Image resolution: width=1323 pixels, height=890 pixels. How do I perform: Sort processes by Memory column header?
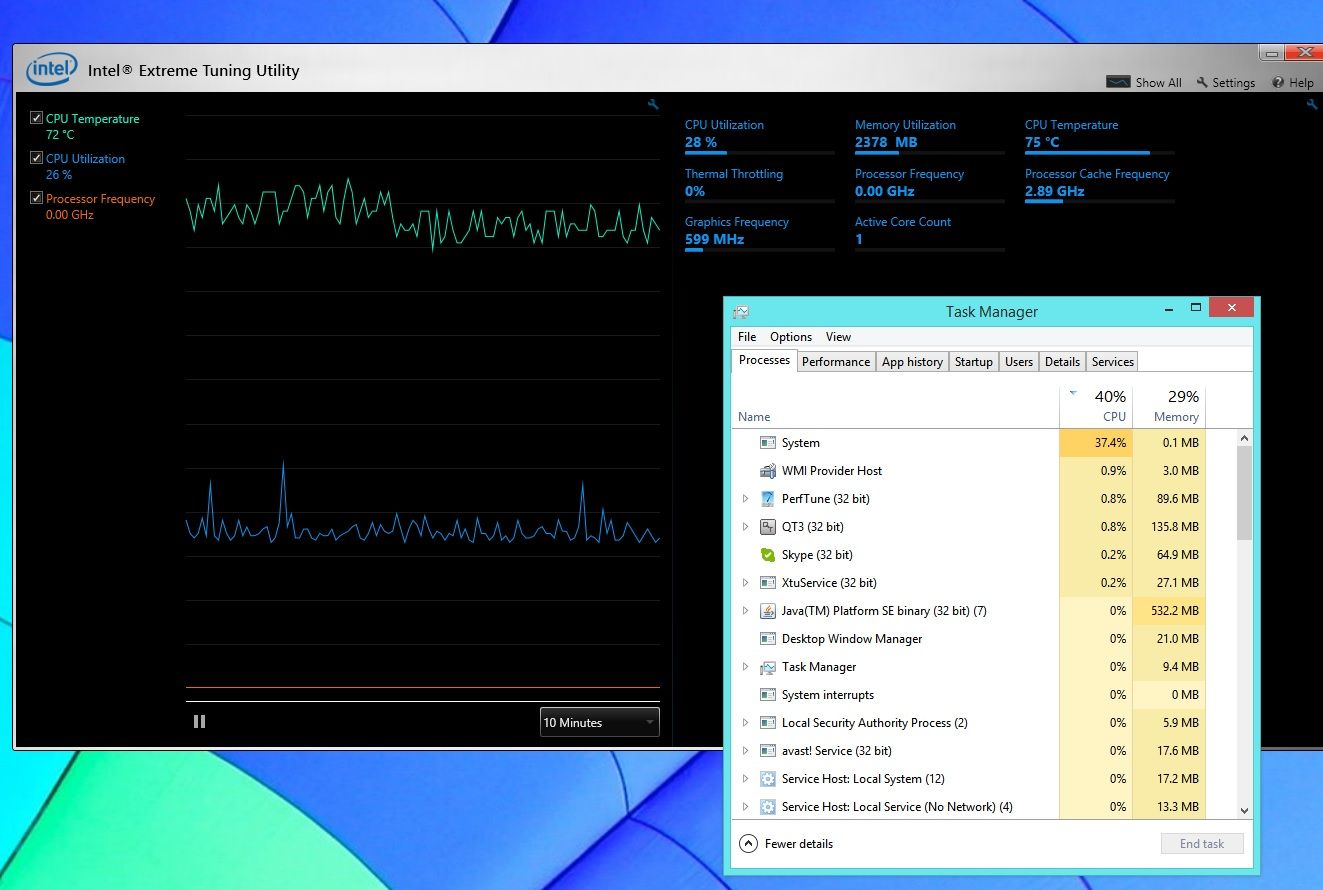coord(1169,406)
